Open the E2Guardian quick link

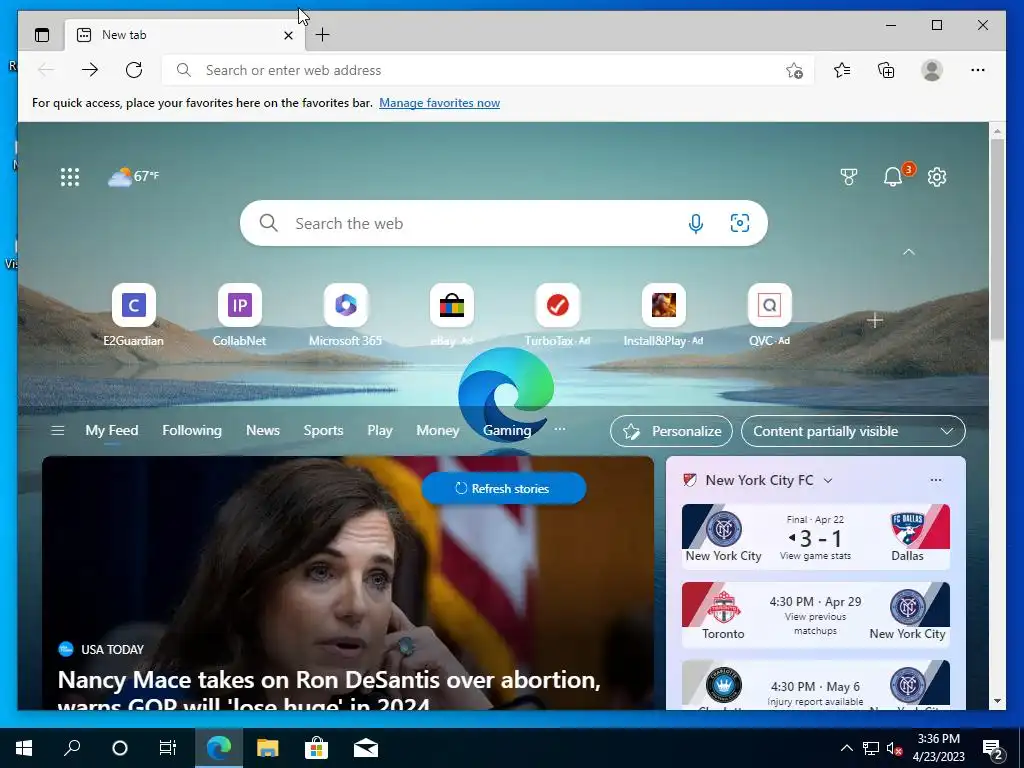coord(133,315)
